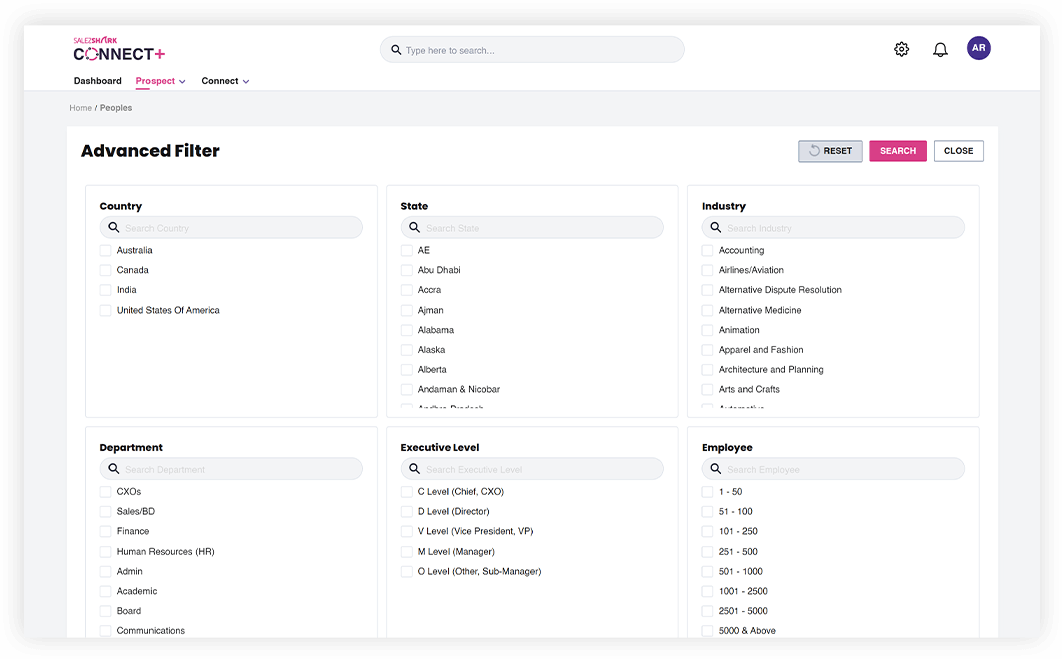Open the settings gear icon
1062x659 pixels.
tap(901, 49)
